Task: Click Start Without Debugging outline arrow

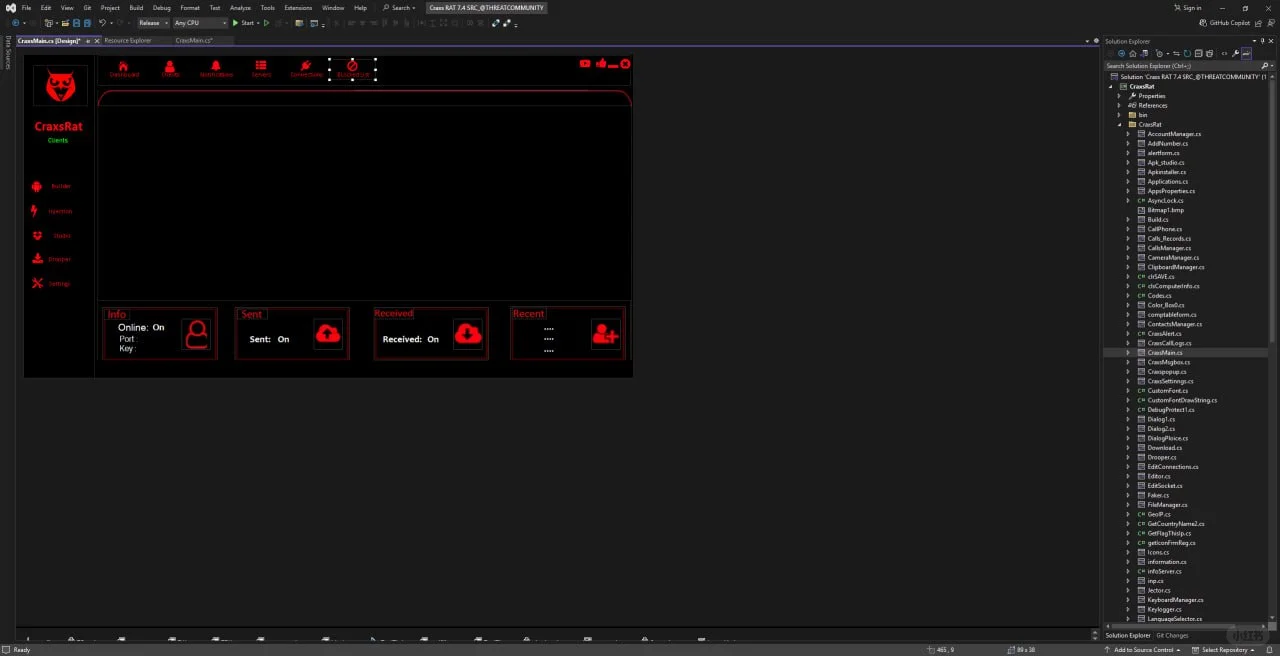Action: coord(266,22)
